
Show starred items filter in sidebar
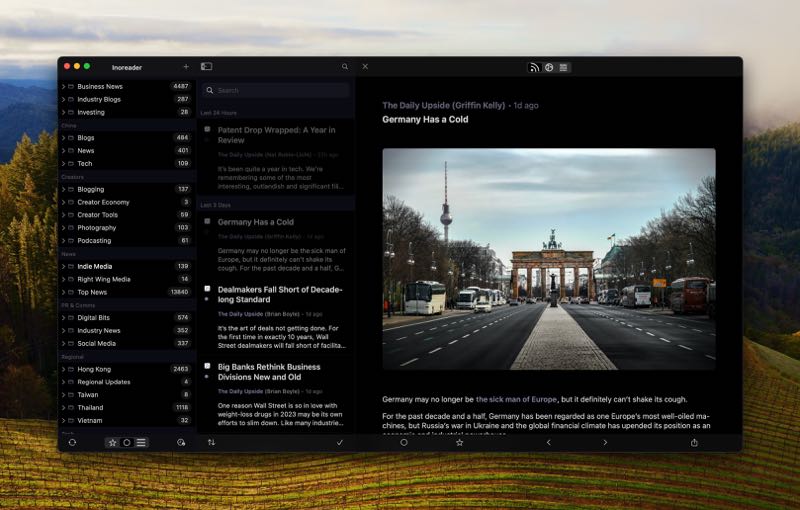(112, 442)
